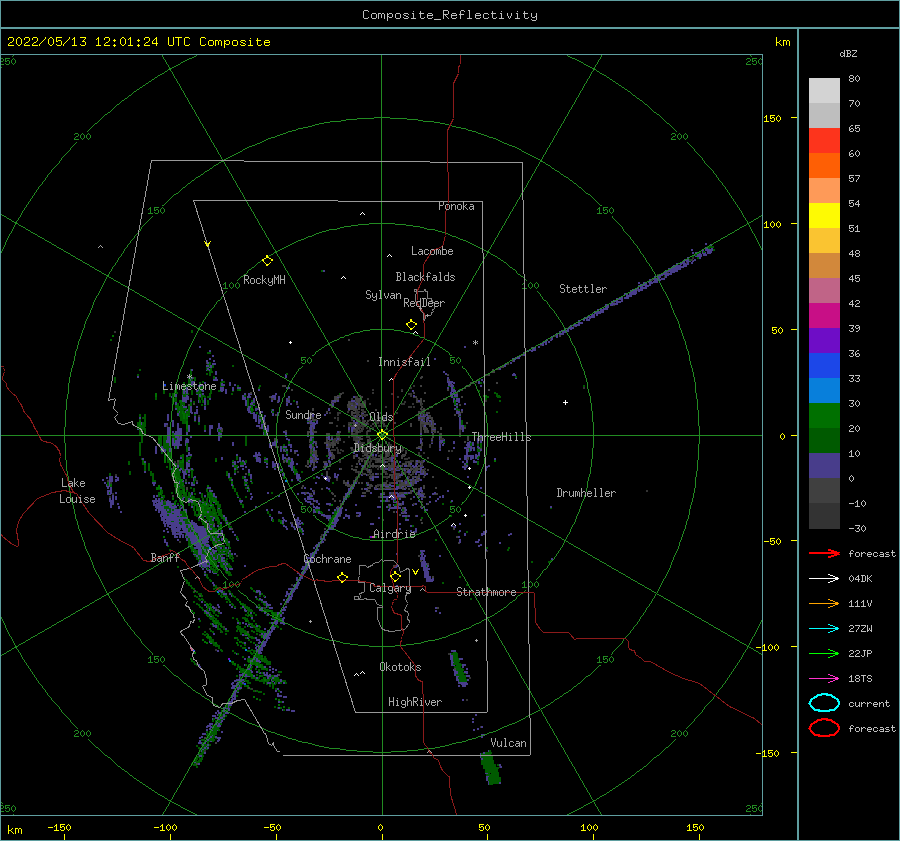This screenshot has width=900, height=841.
Task: Click the -150 tick on bottom axis
Action: click(59, 827)
